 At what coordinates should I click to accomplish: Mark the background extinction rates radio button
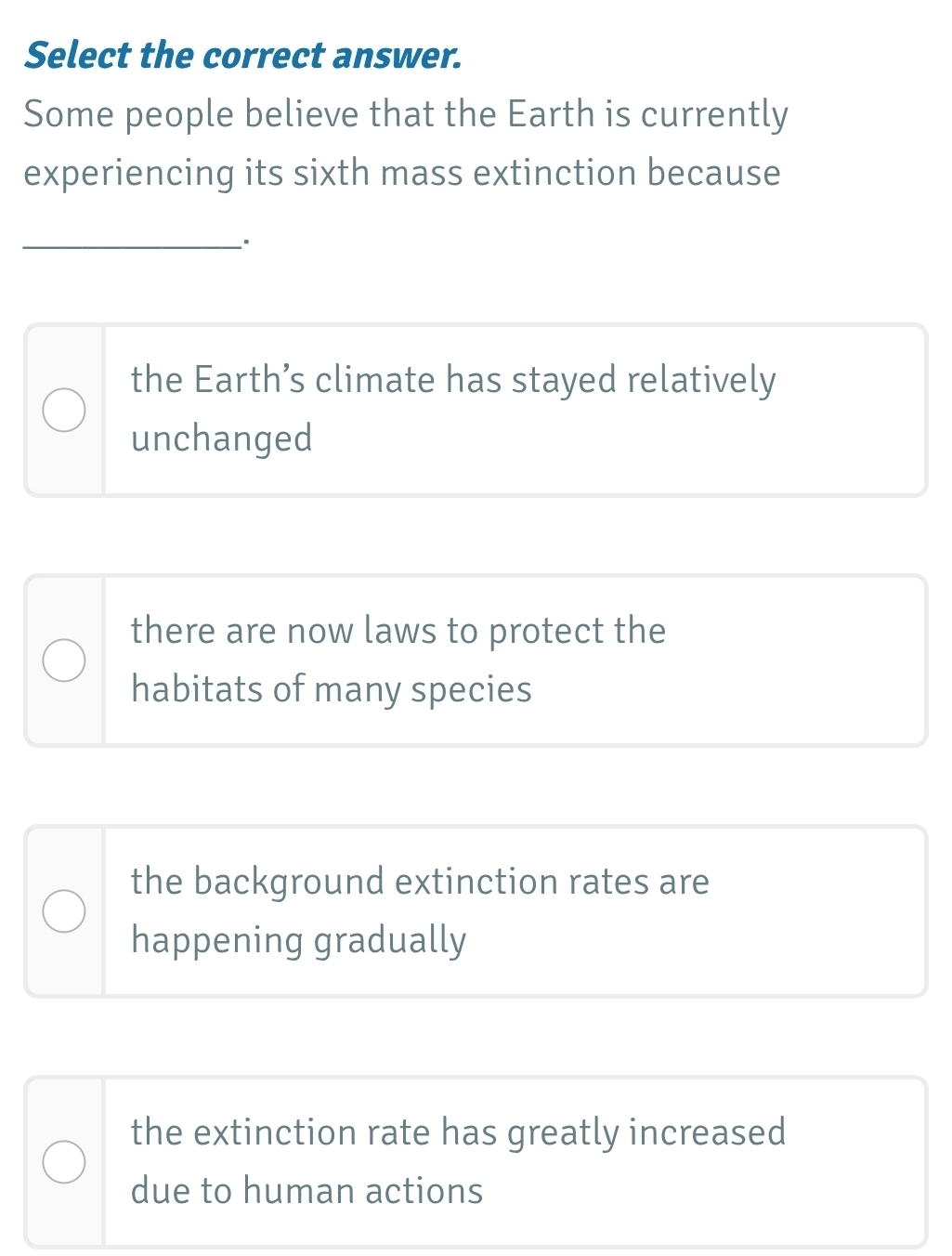pyautogui.click(x=64, y=911)
